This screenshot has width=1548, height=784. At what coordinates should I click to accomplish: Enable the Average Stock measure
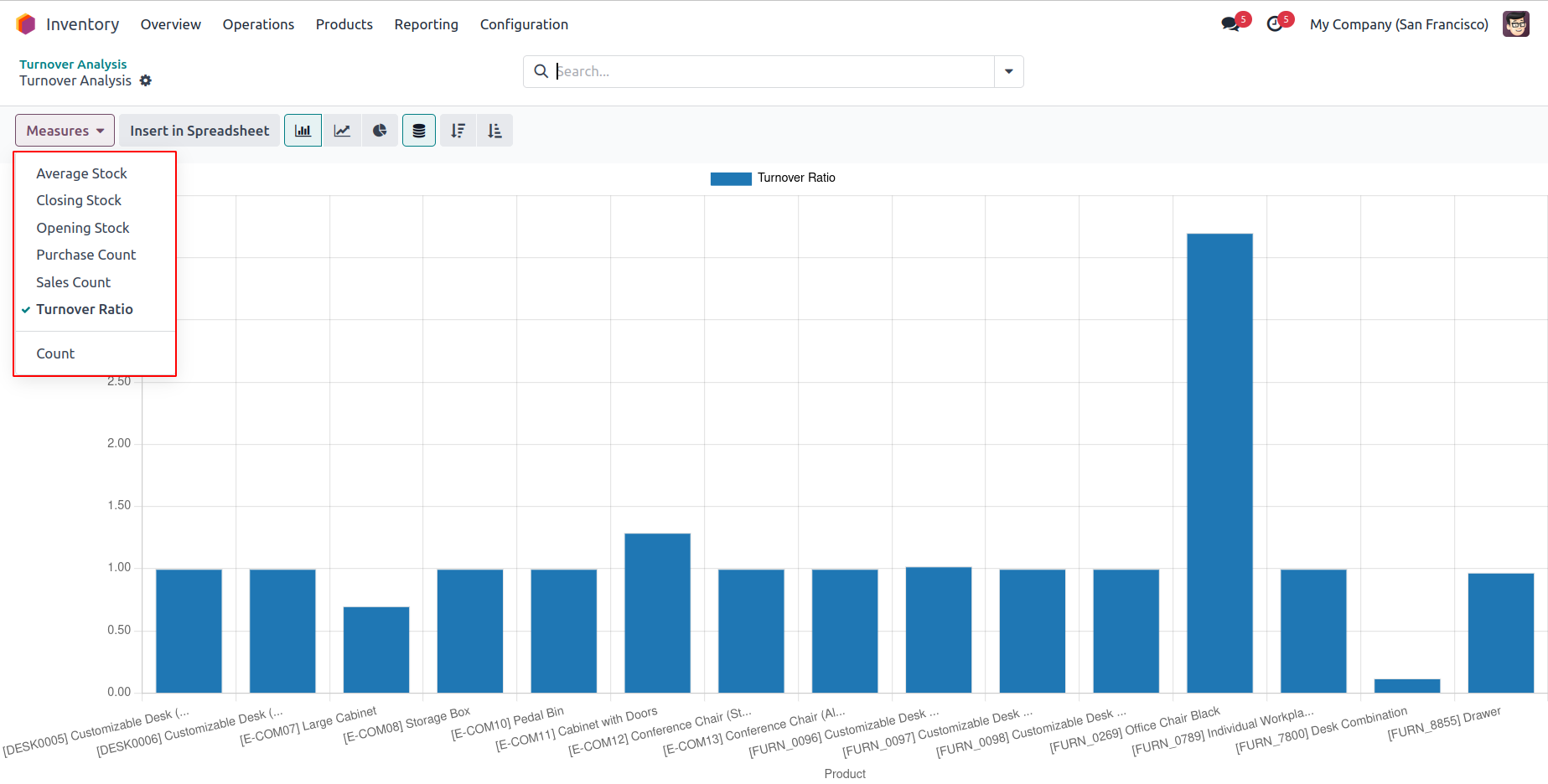coord(81,173)
